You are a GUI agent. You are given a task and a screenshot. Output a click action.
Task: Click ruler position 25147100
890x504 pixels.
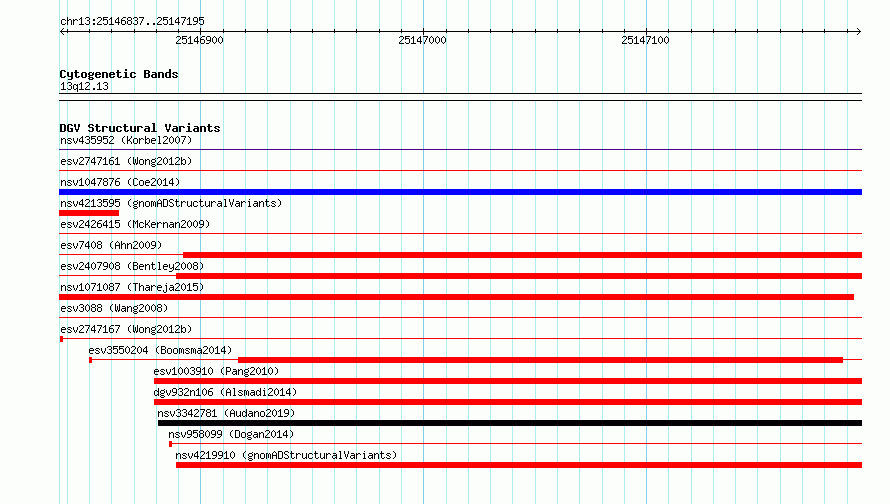click(645, 40)
